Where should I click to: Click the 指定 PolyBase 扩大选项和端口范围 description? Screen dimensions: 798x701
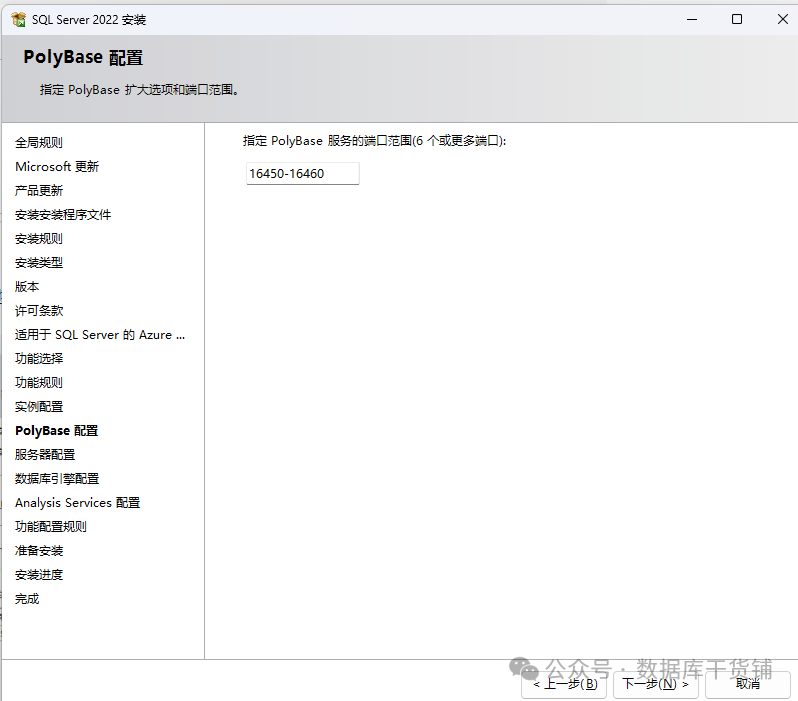(x=139, y=90)
